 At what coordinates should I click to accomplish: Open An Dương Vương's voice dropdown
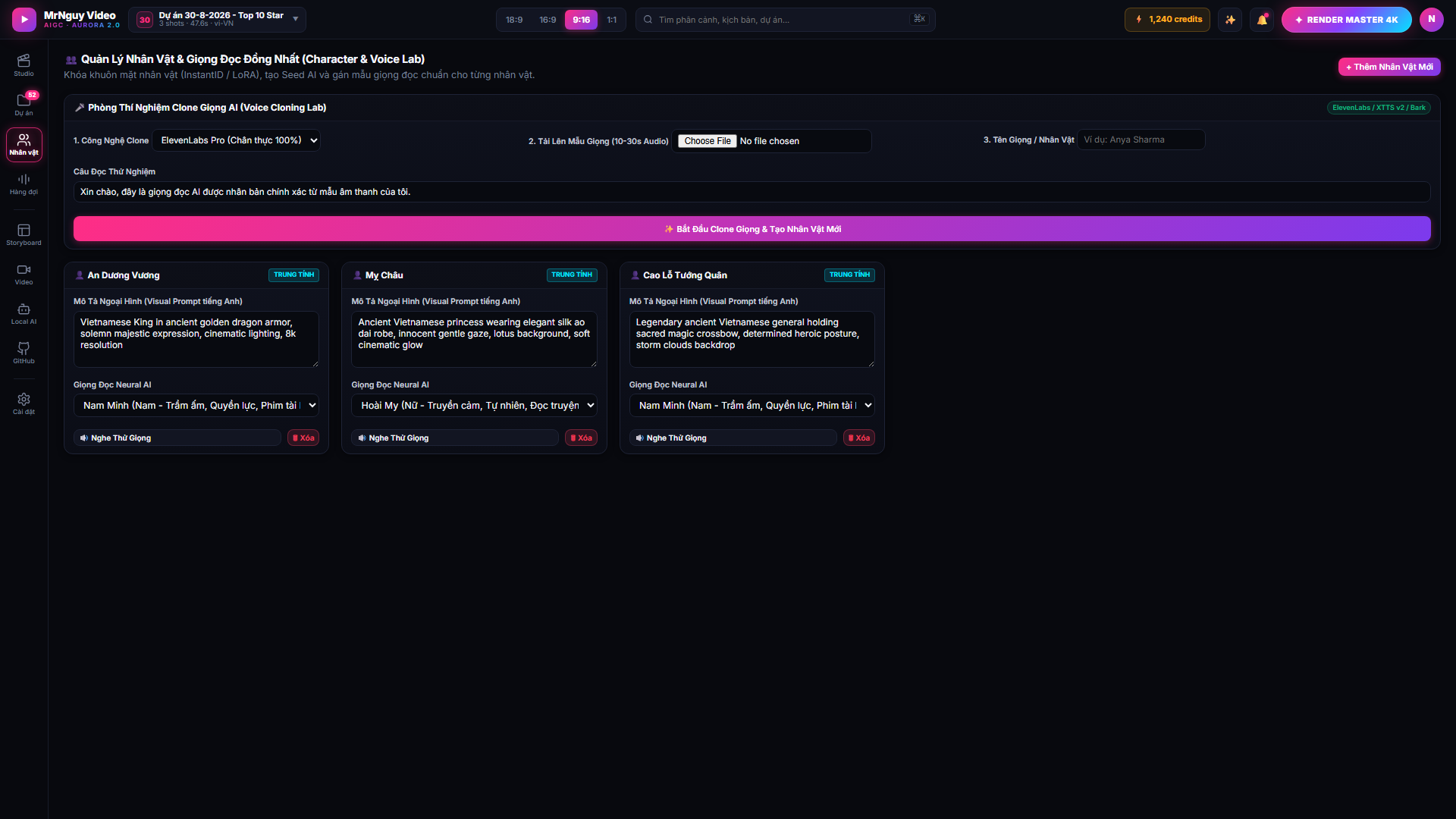[196, 406]
